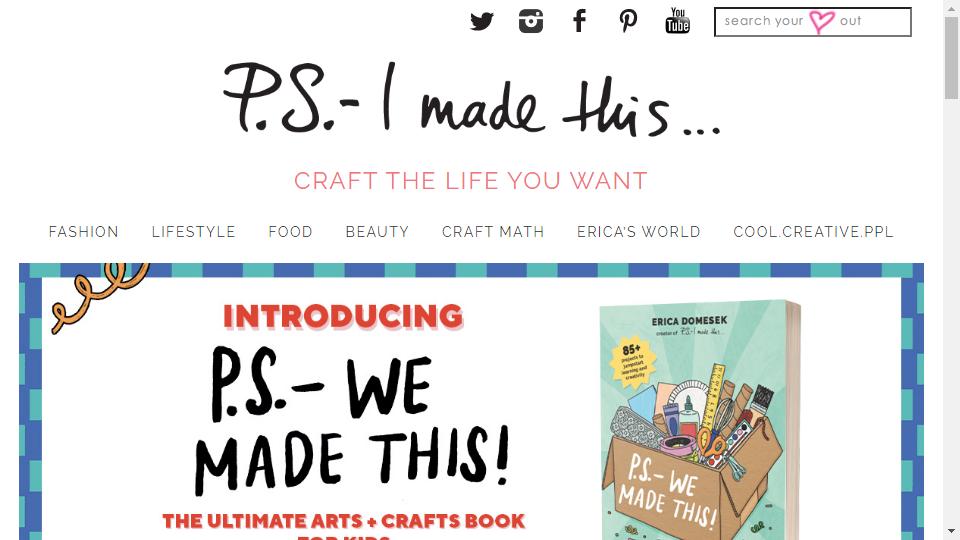This screenshot has height=540, width=960.
Task: Click the CRAFT THE LIFE YOU WANT tagline
Action: pos(470,181)
